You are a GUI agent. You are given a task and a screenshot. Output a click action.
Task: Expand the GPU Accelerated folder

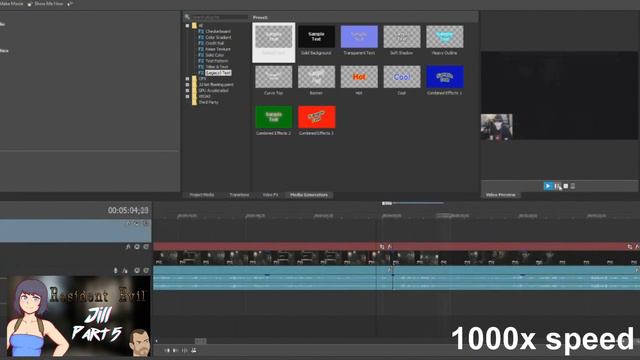tap(188, 91)
